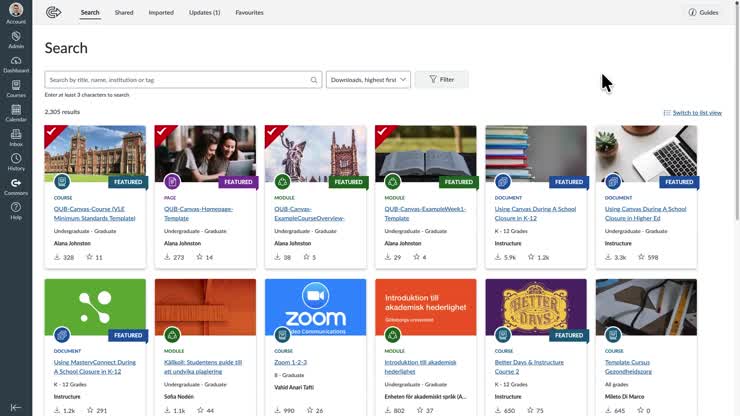Collapse the sidebar navigation arrow
The width and height of the screenshot is (740, 416).
coord(16,407)
